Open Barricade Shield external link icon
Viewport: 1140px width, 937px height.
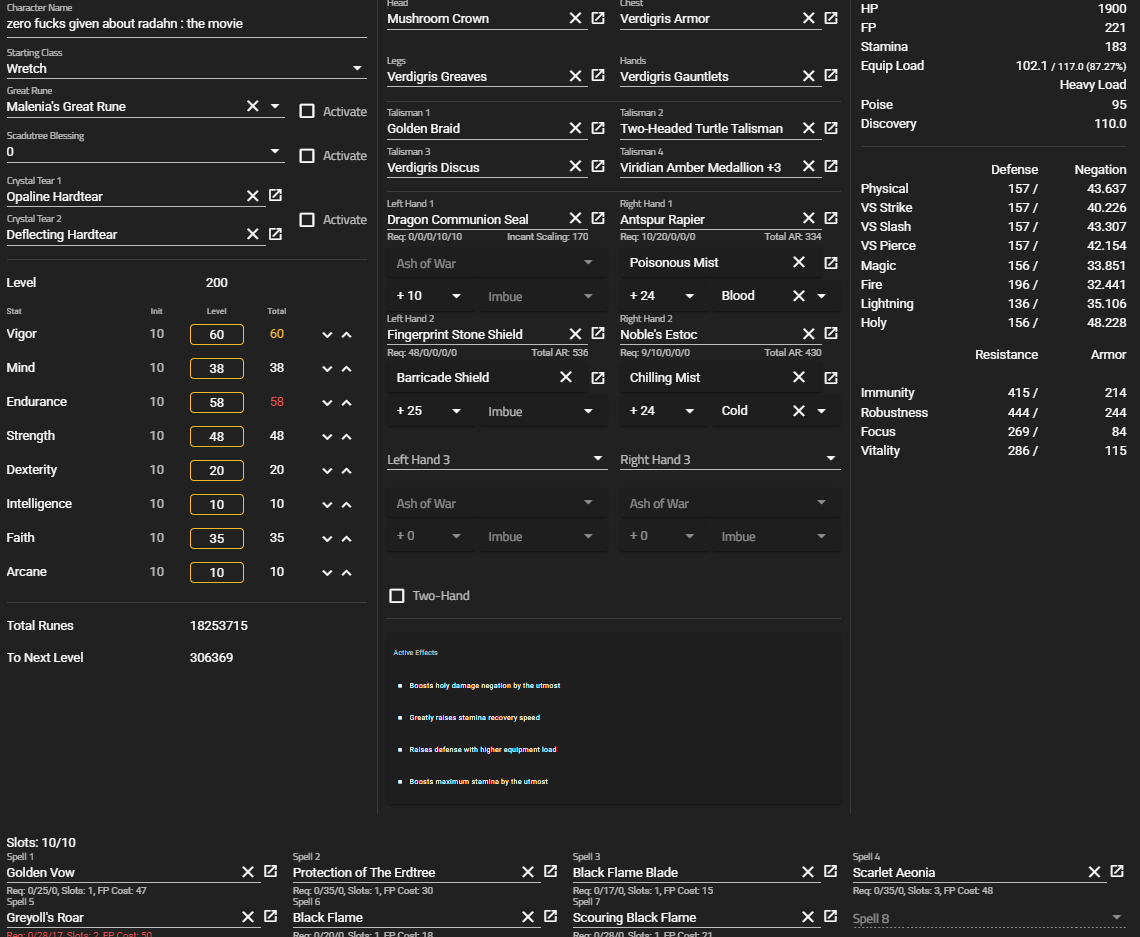click(x=598, y=378)
